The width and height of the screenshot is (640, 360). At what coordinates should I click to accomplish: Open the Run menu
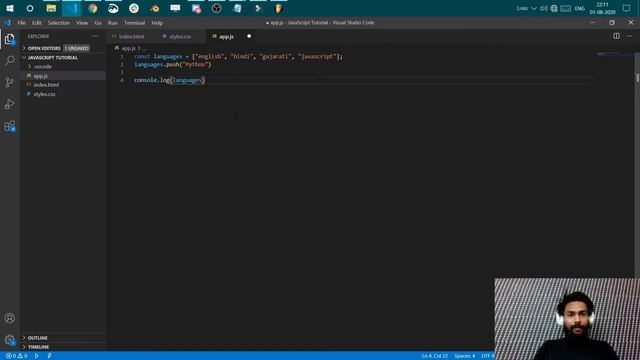(113, 23)
